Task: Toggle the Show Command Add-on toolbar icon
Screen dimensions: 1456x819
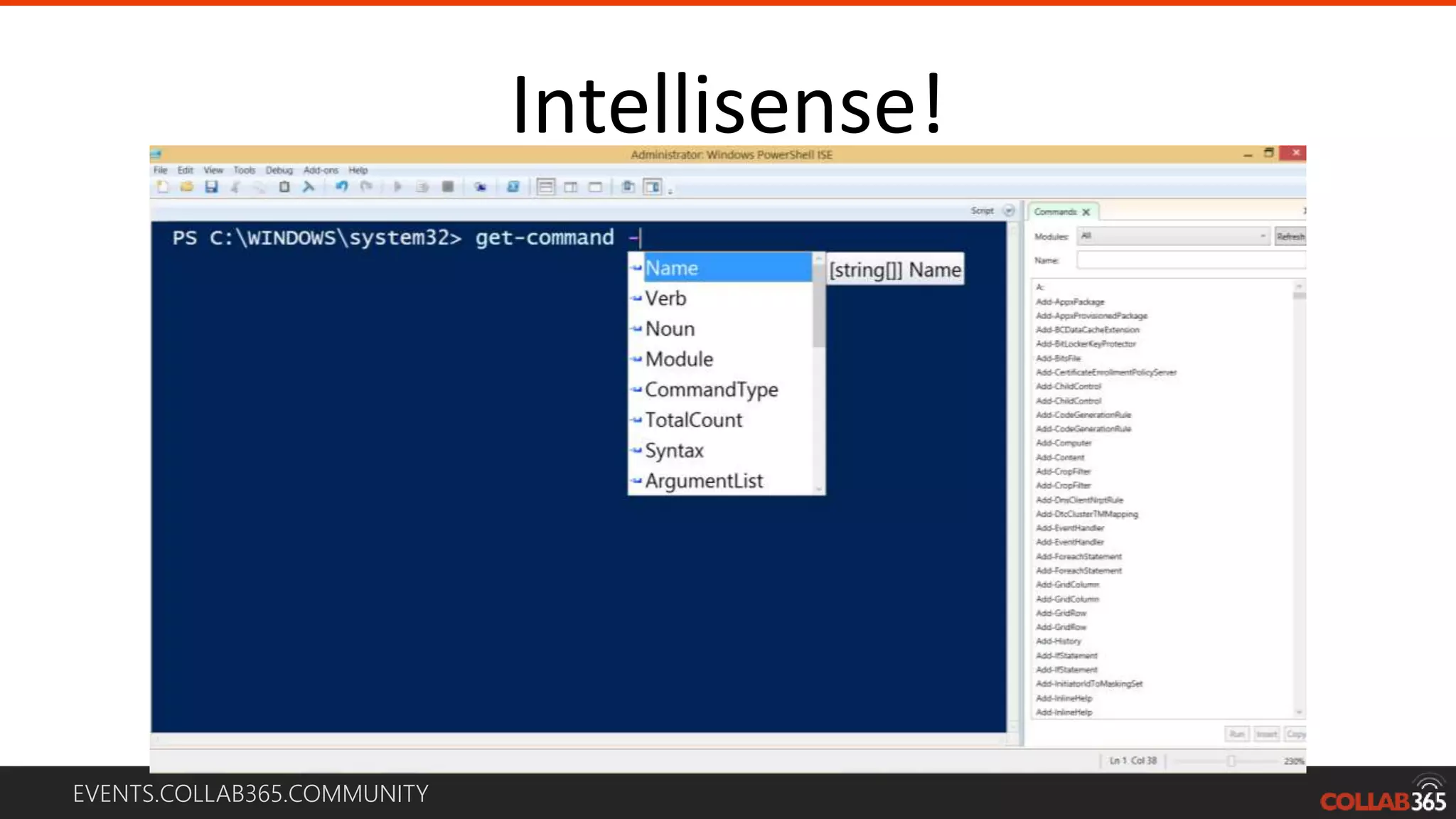Action: [653, 187]
